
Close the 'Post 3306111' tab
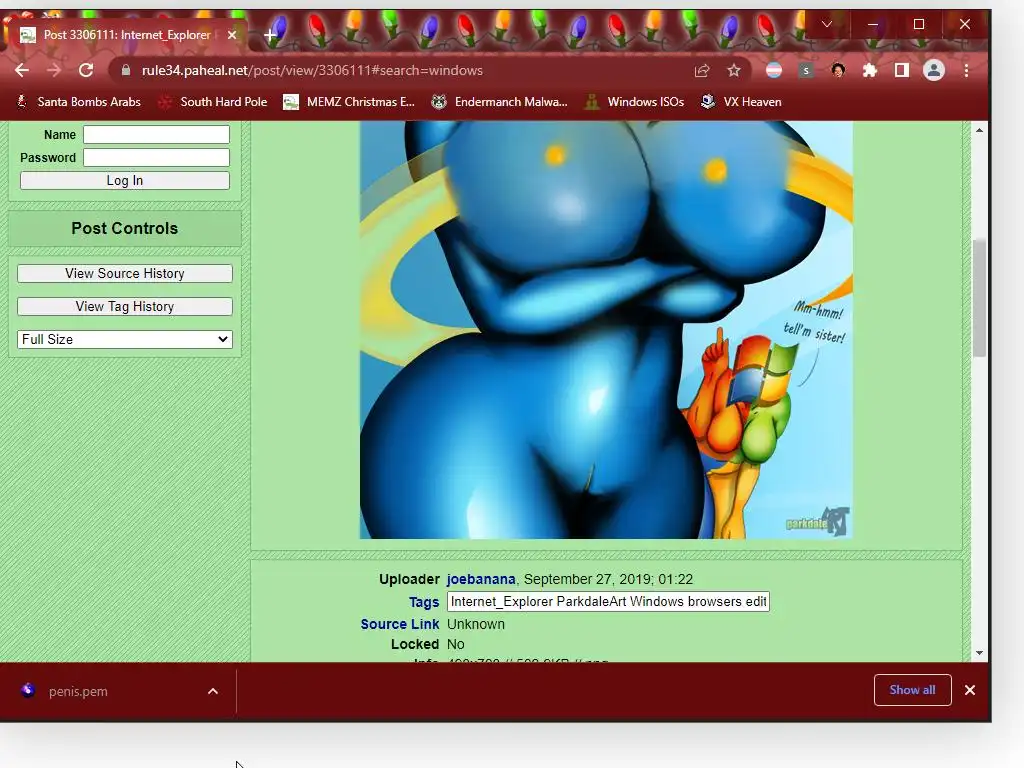[232, 35]
